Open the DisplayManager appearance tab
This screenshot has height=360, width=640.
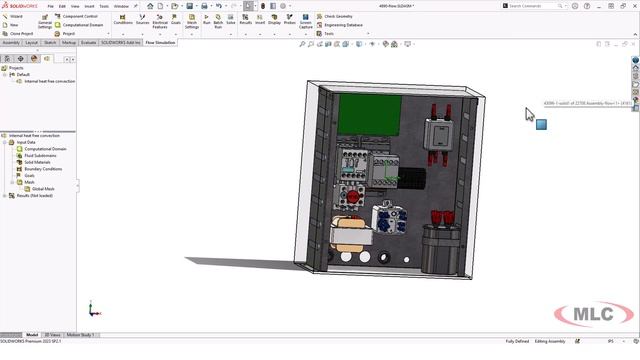pyautogui.click(x=34, y=59)
